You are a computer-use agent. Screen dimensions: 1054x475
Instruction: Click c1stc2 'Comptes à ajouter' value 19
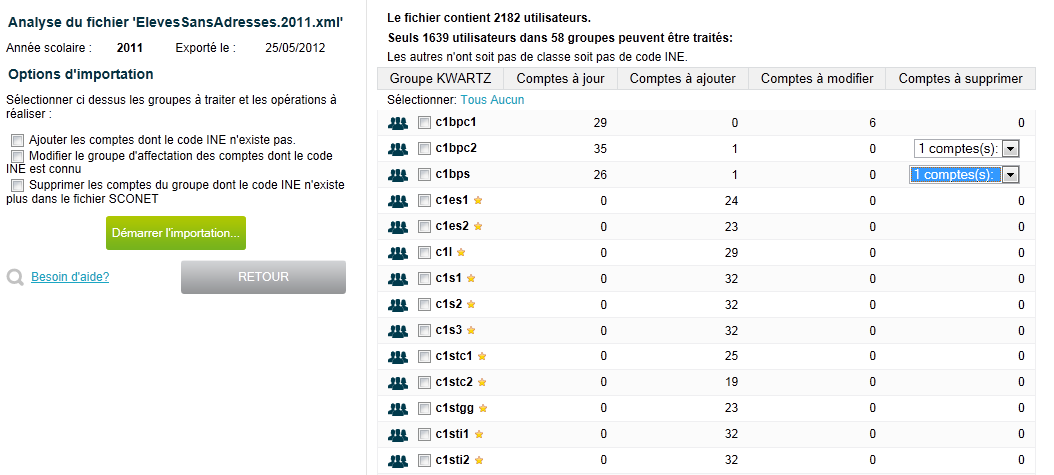pos(731,382)
